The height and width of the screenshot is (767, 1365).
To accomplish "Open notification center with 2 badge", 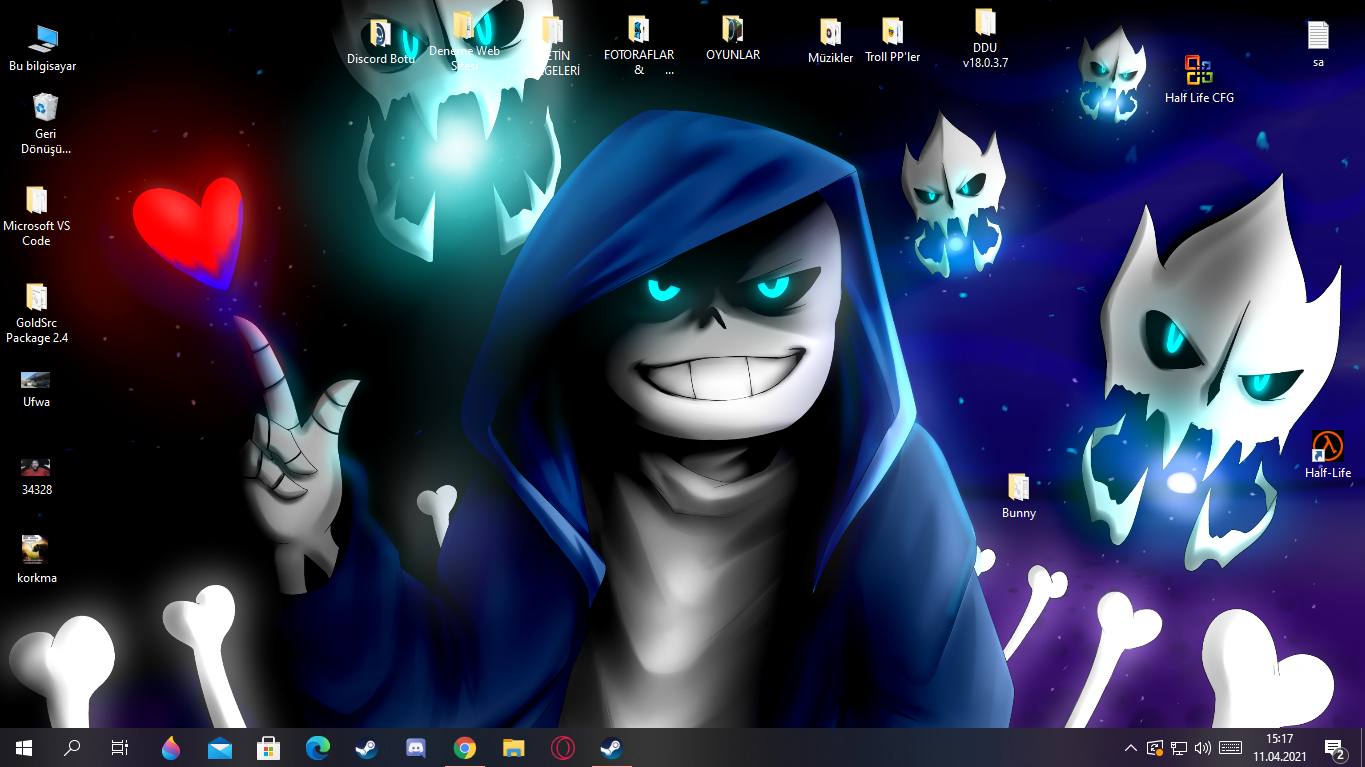I will coord(1335,747).
